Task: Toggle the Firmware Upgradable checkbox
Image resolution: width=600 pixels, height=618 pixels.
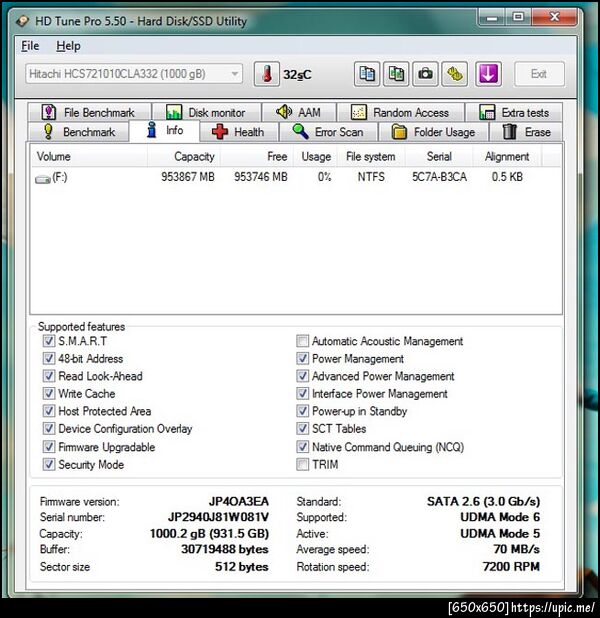Action: (x=48, y=447)
